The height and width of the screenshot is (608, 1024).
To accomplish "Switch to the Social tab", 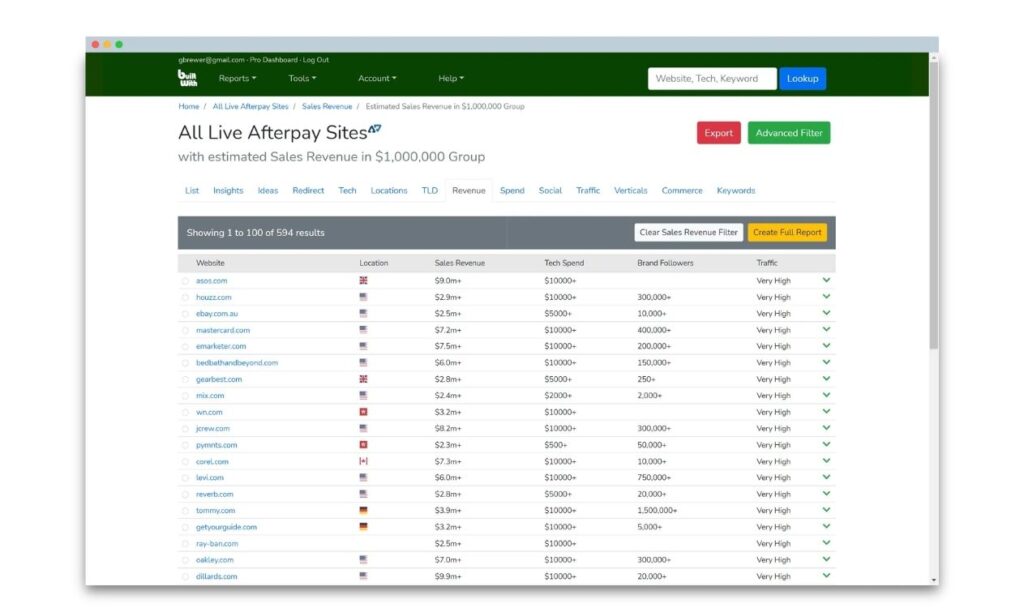I will tap(550, 191).
